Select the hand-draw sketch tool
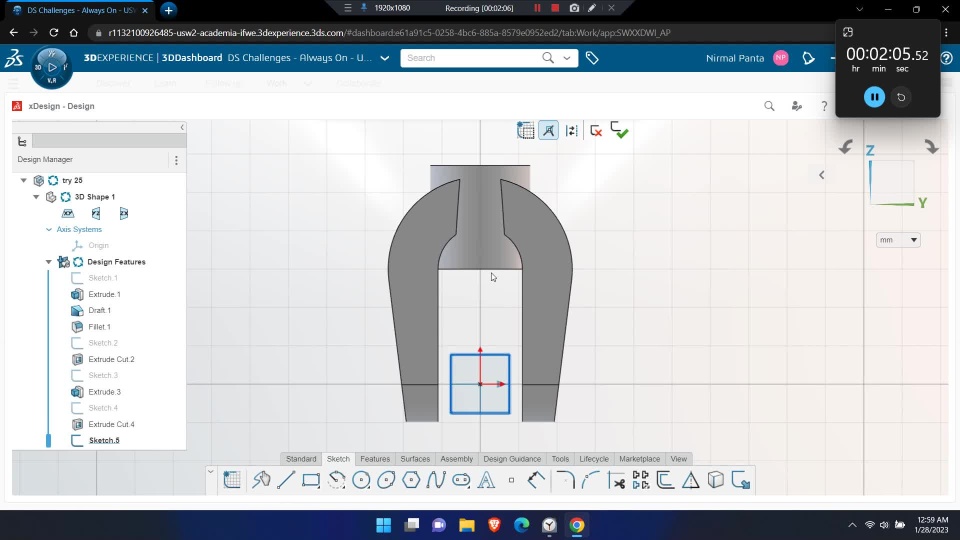This screenshot has height=540, width=960. 261,480
